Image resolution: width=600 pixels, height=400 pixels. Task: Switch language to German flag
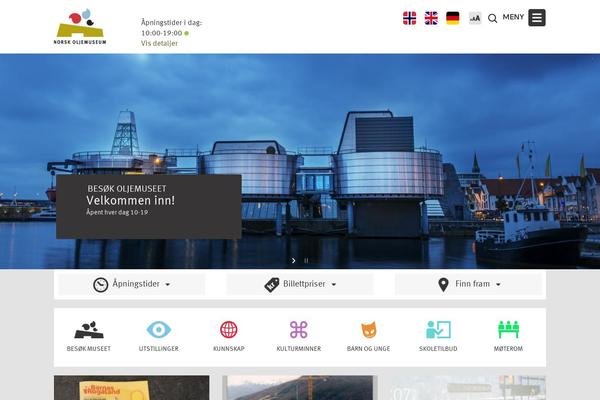click(453, 18)
